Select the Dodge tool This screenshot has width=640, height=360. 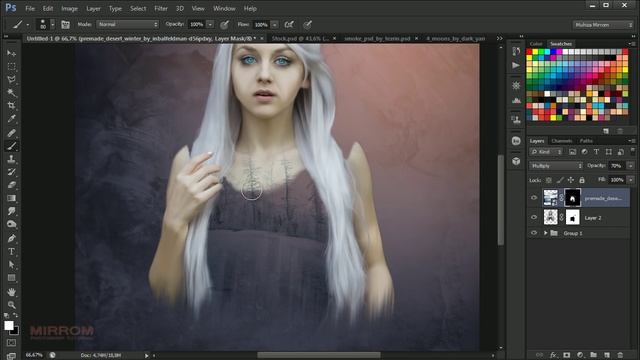[x=11, y=224]
